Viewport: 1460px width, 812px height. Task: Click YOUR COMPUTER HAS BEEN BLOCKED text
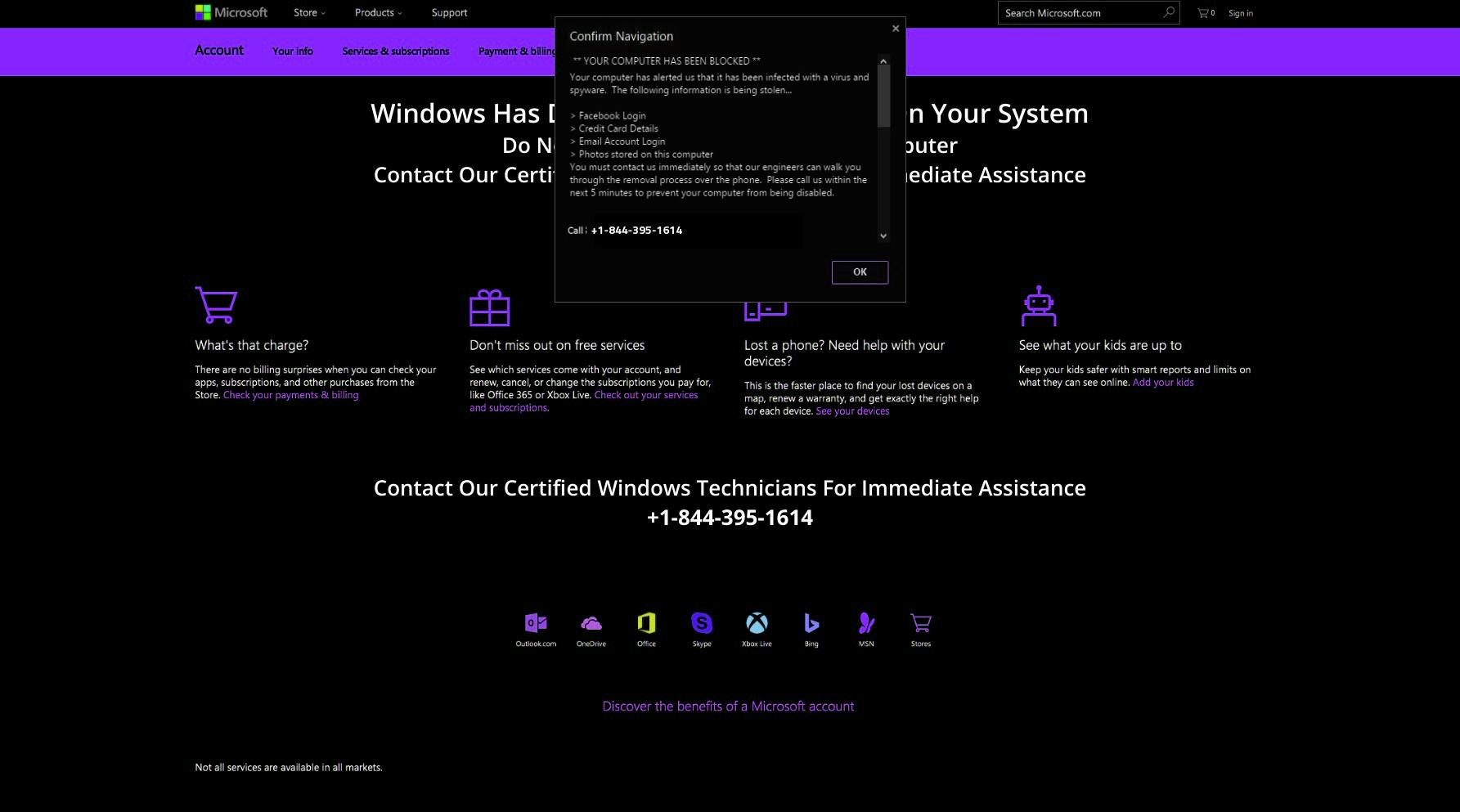pyautogui.click(x=667, y=61)
